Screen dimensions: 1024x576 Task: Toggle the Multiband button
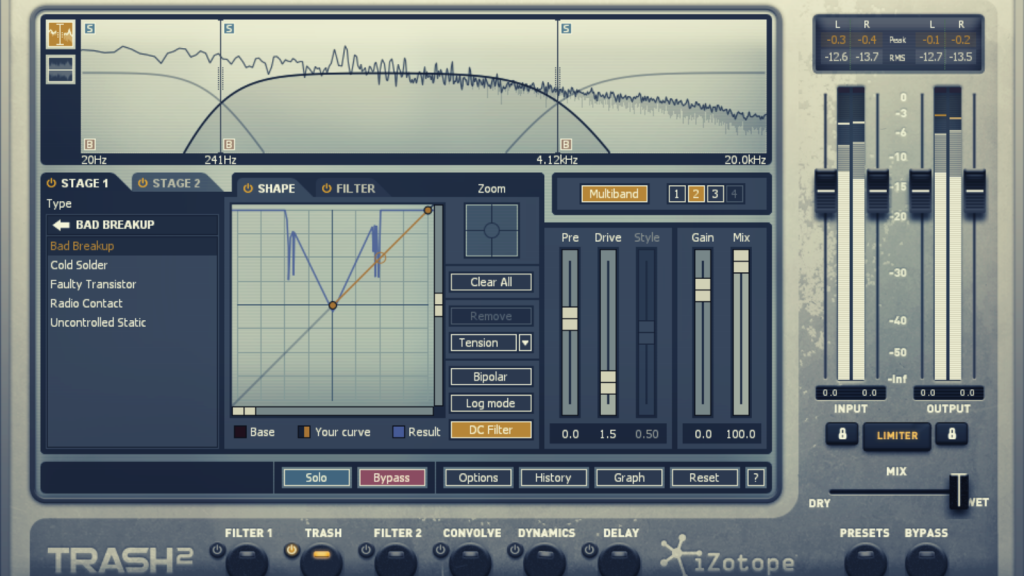pyautogui.click(x=614, y=194)
